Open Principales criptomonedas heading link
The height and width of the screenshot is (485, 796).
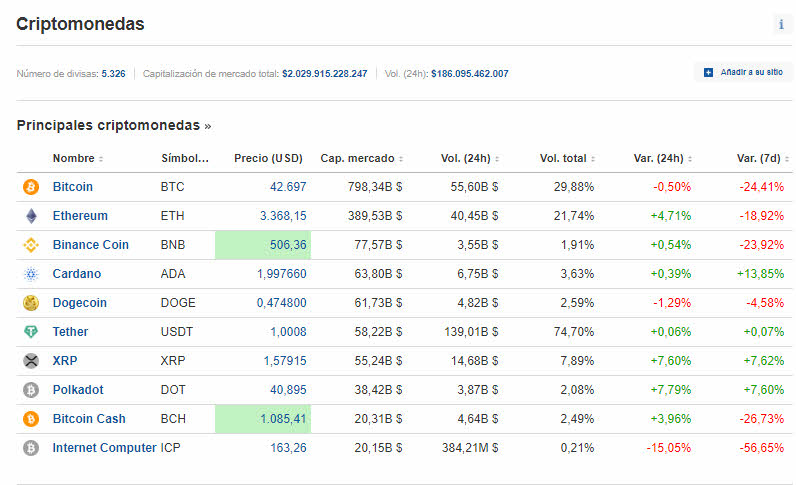click(x=113, y=126)
